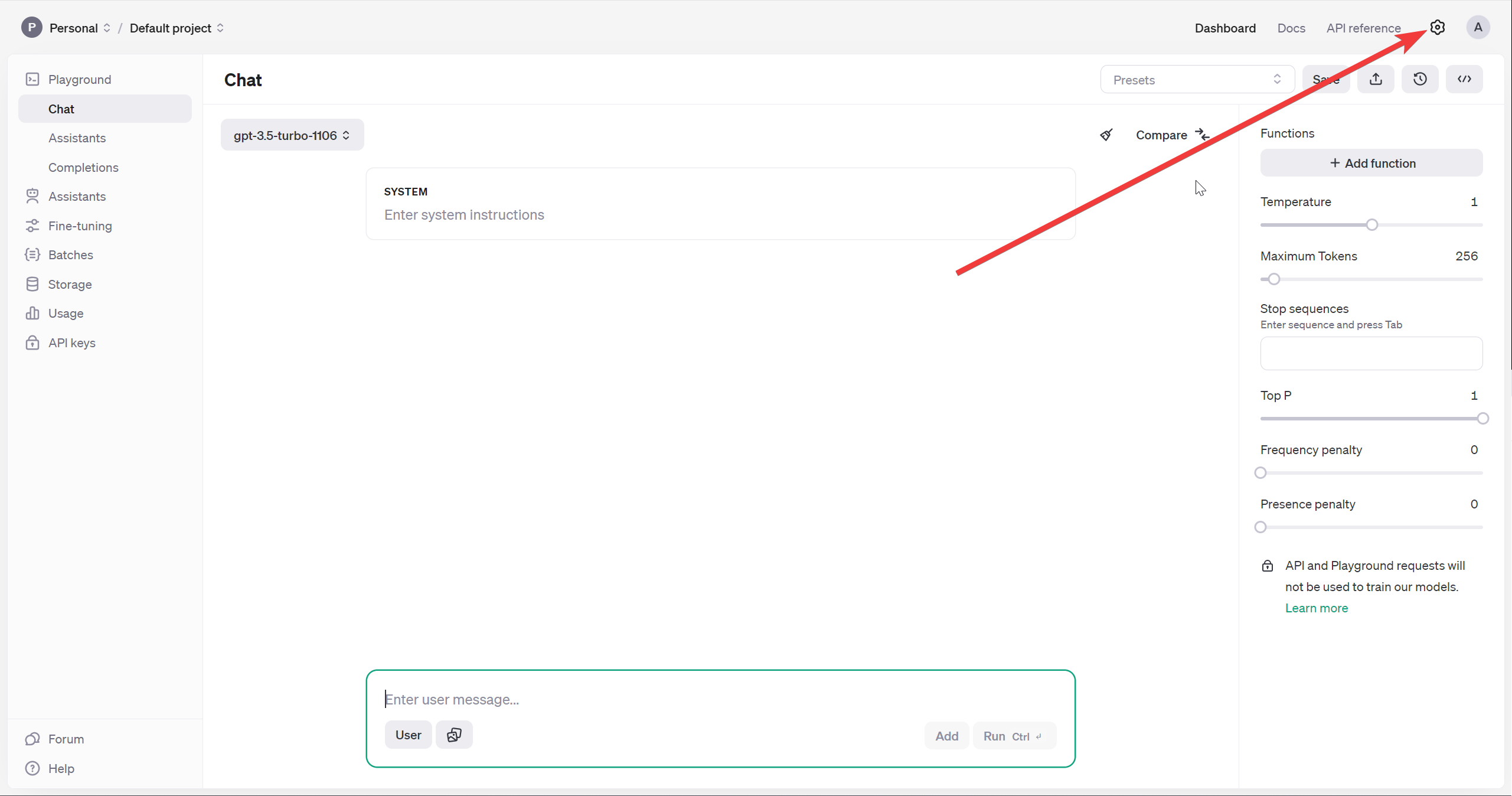
Task: Open the Help link
Action: [61, 768]
